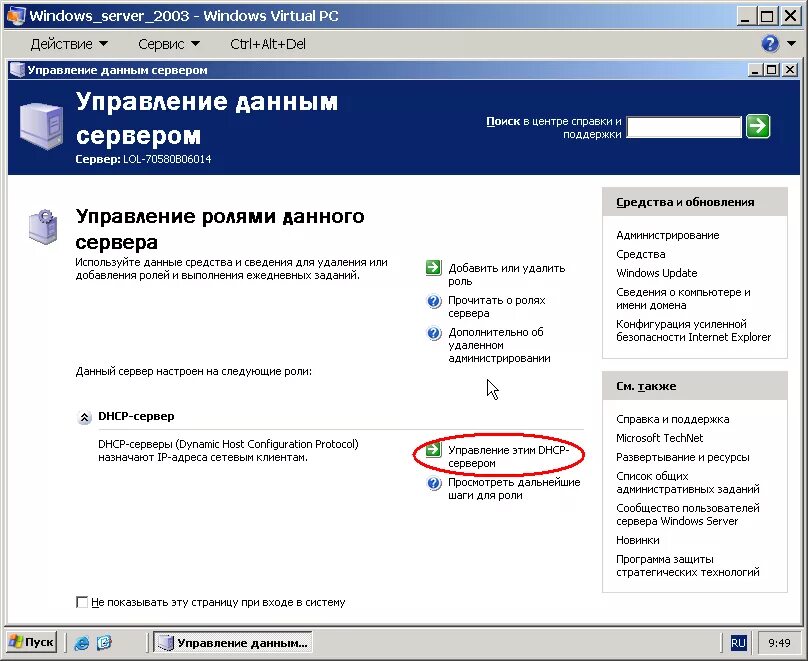
Task: Click the Управление данным... taskbar button
Action: (x=233, y=643)
